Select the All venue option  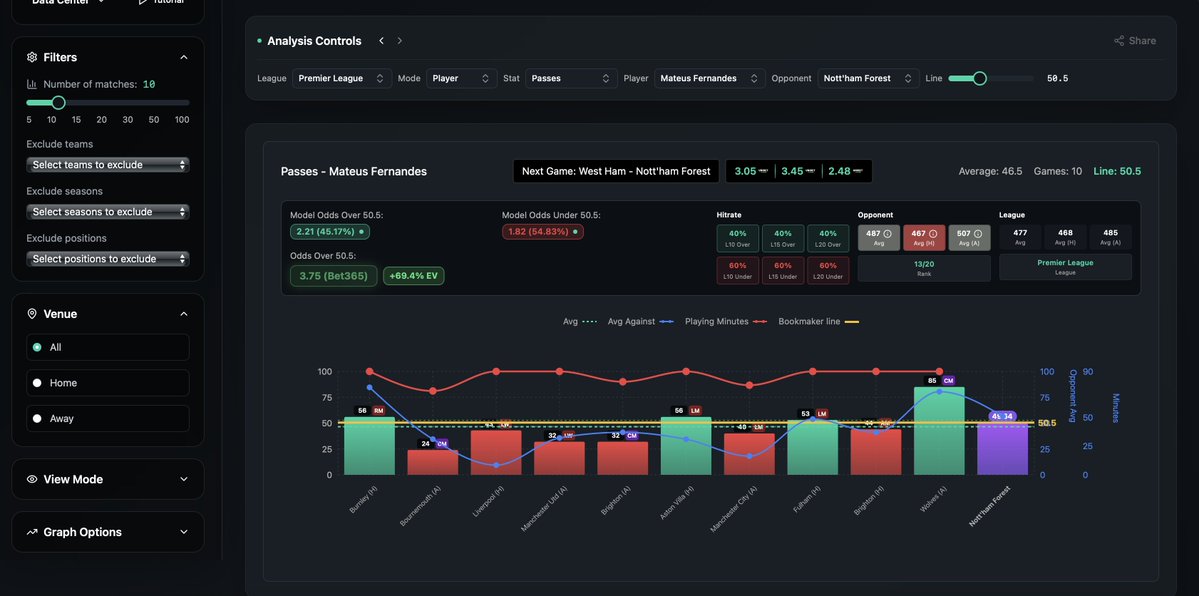pyautogui.click(x=108, y=347)
